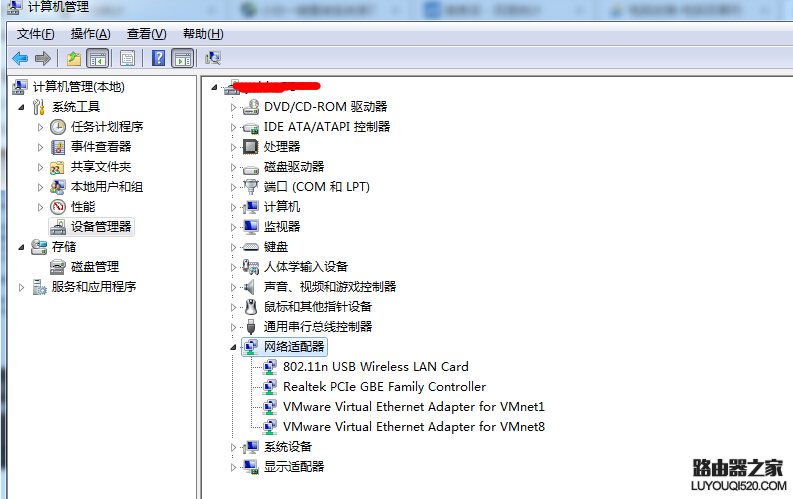The width and height of the screenshot is (793, 499).
Task: Open the 操作(A) menu
Action: coord(91,34)
